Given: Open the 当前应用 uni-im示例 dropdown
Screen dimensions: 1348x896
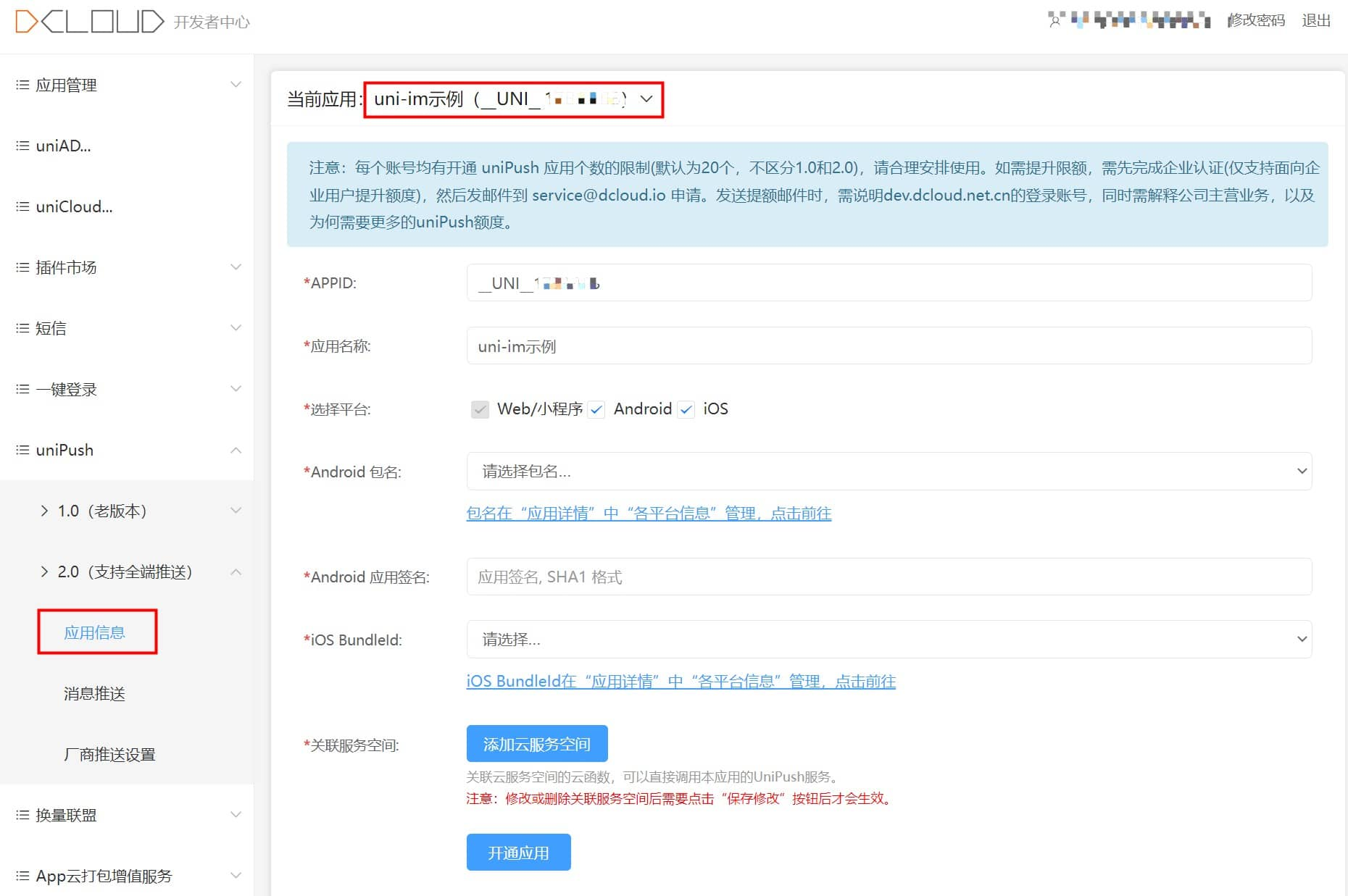Looking at the screenshot, I should (513, 99).
